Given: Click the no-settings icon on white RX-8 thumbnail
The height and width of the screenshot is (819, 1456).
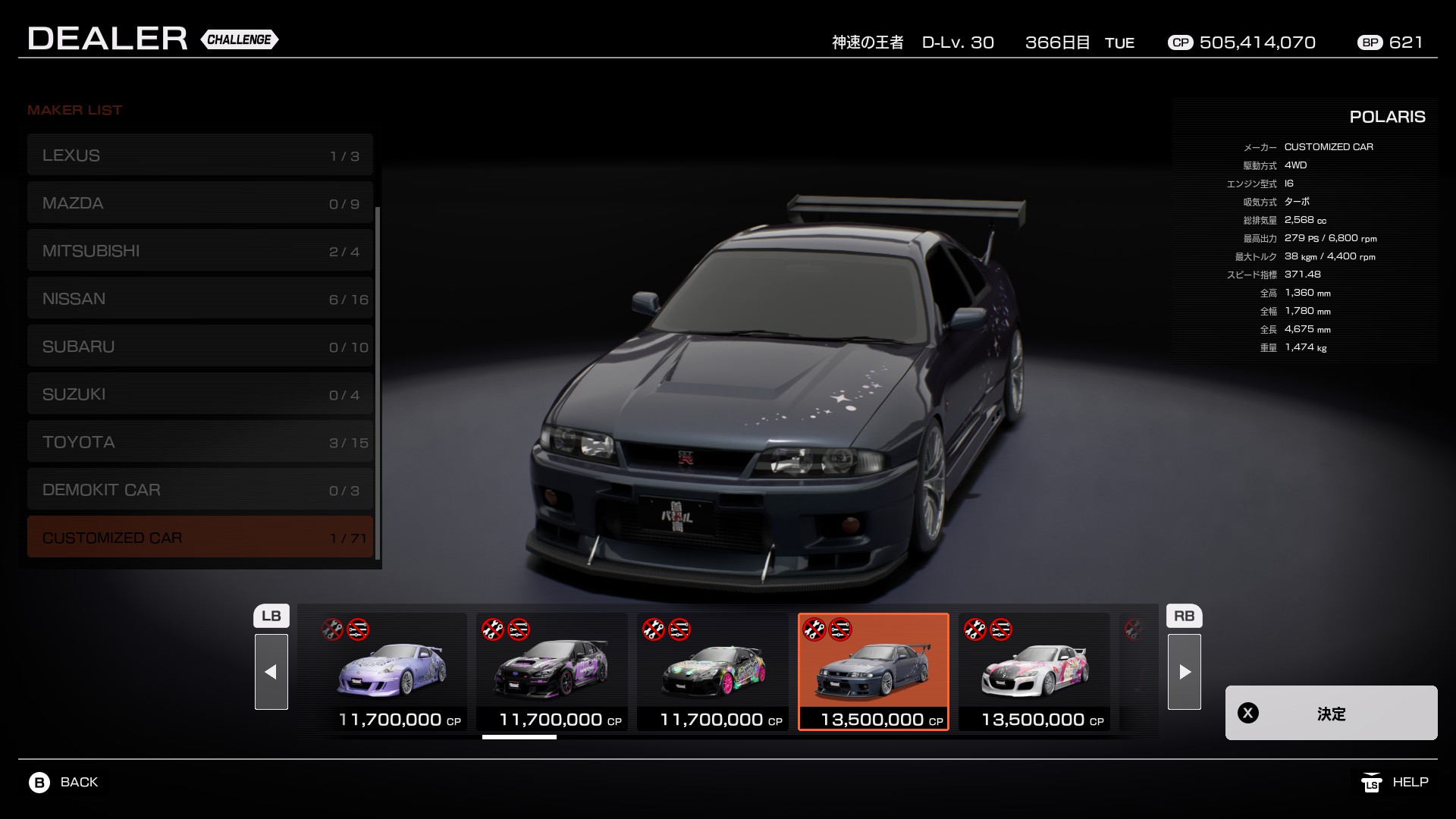Looking at the screenshot, I should (x=1001, y=629).
